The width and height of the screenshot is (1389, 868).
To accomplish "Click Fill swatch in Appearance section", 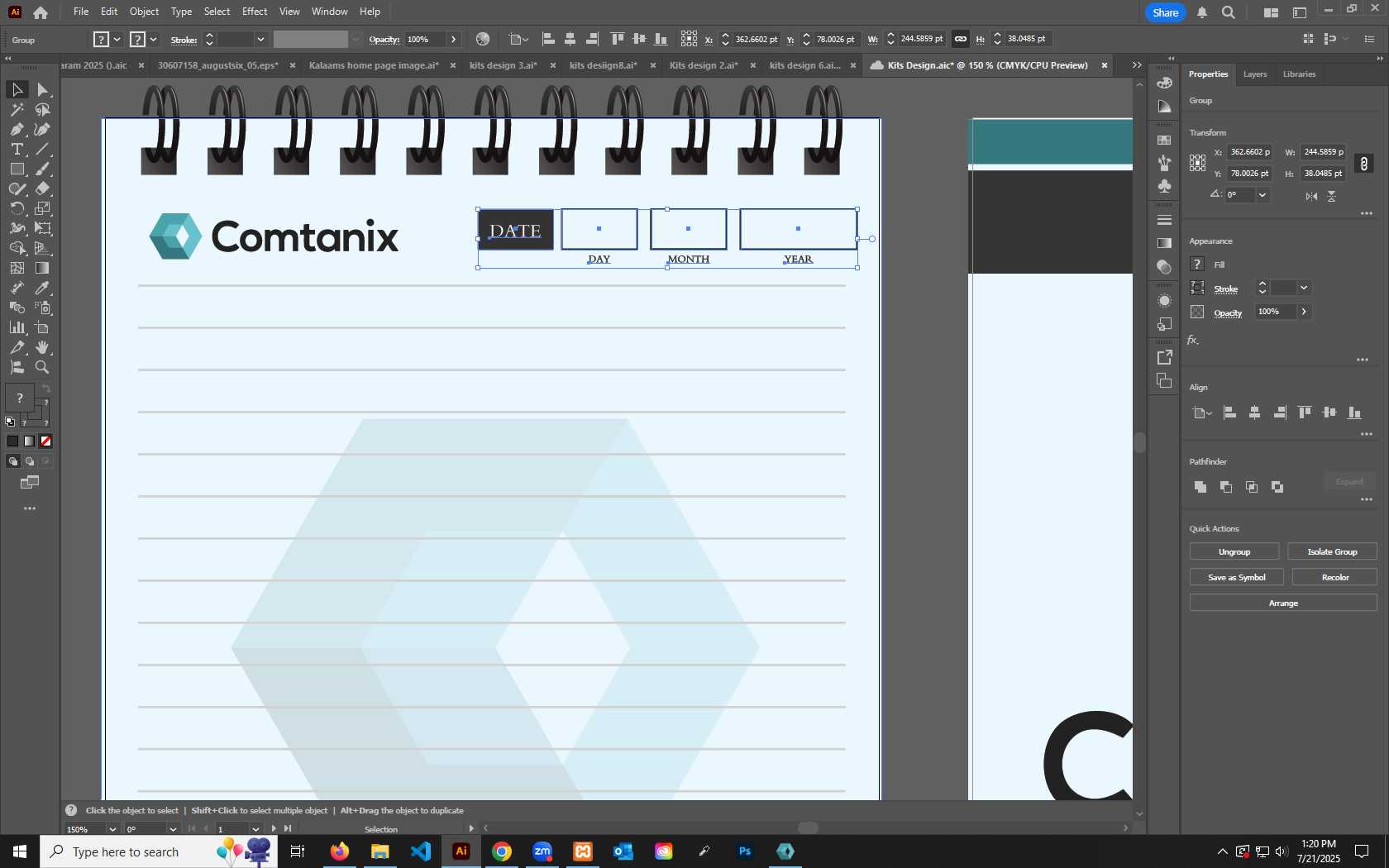I will [1197, 264].
